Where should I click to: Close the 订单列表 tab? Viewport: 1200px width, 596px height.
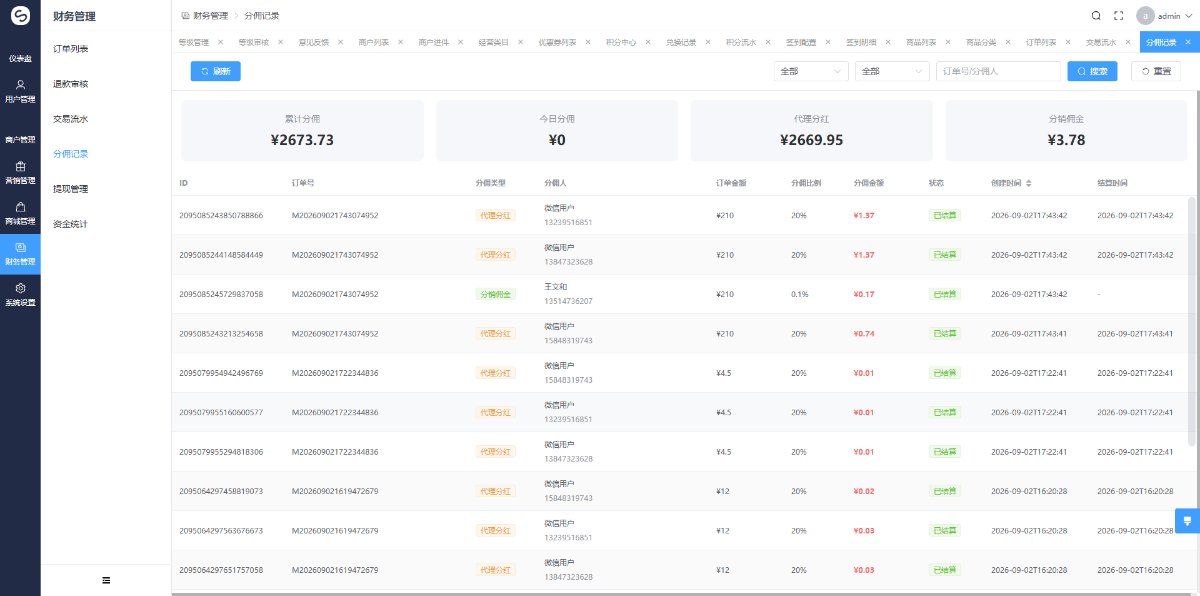point(1068,42)
